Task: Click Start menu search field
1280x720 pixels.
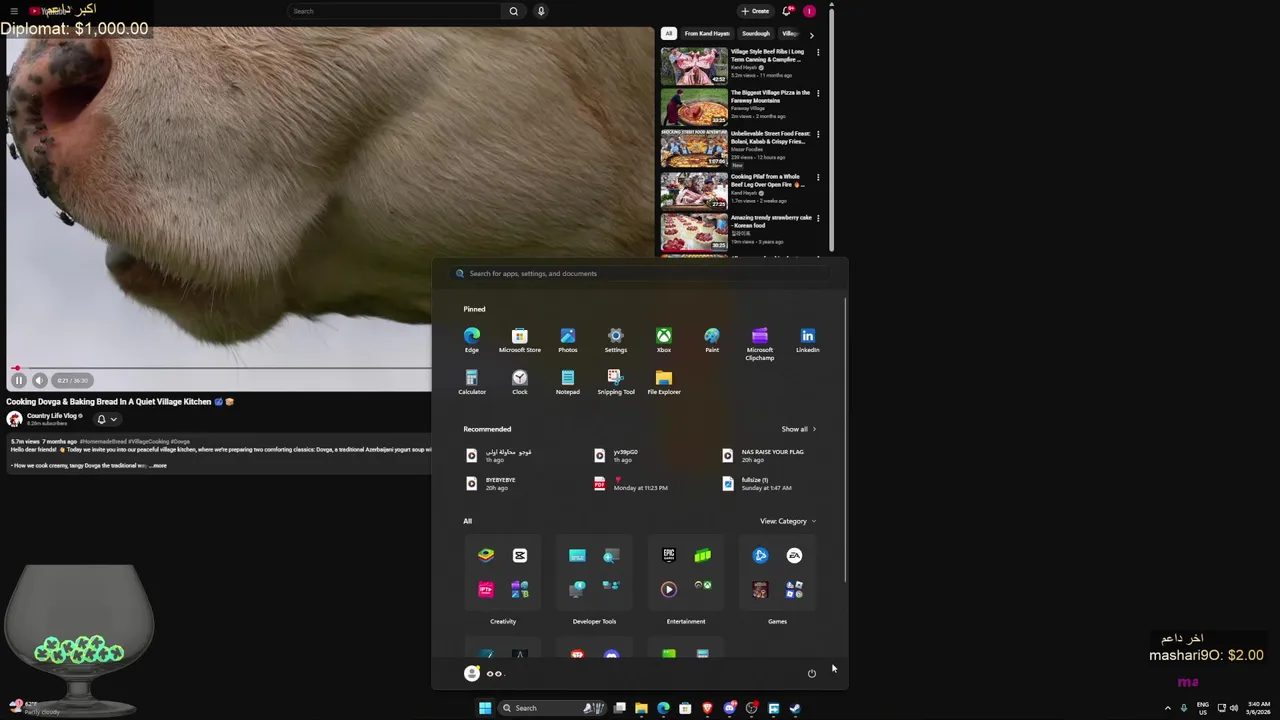Action: point(640,273)
